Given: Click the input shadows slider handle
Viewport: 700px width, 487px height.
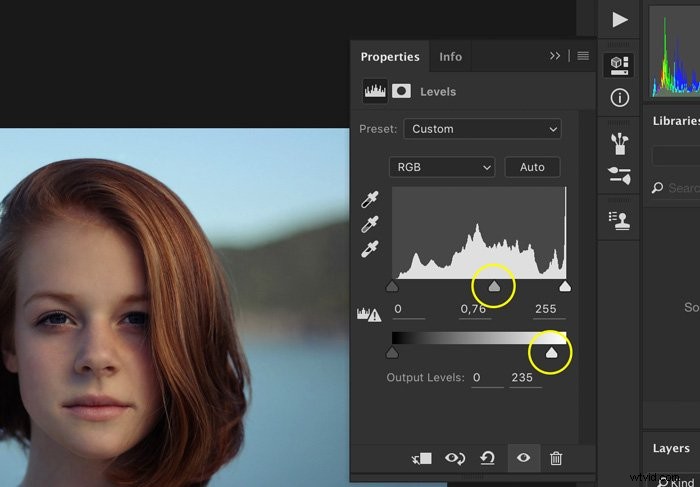Looking at the screenshot, I should pos(392,286).
